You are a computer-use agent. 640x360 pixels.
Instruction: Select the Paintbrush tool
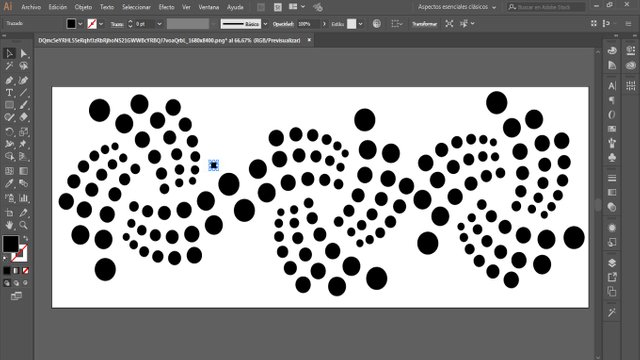23,105
